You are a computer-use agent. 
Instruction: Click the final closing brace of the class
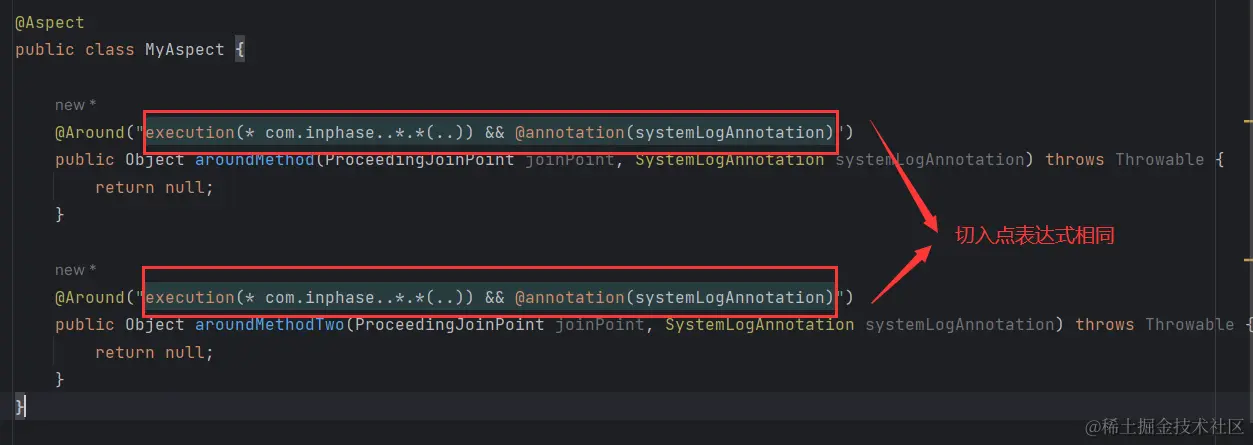point(20,406)
